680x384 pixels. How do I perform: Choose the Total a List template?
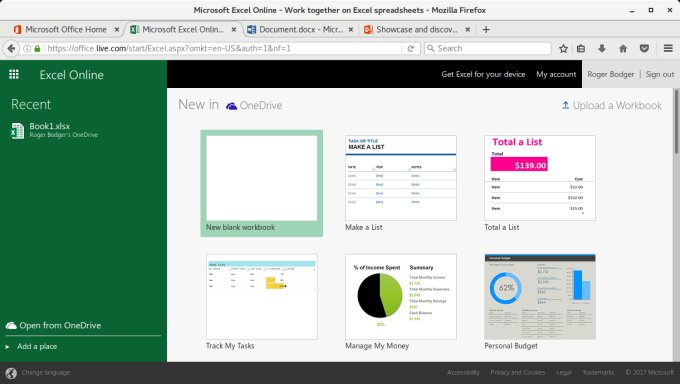(x=540, y=178)
